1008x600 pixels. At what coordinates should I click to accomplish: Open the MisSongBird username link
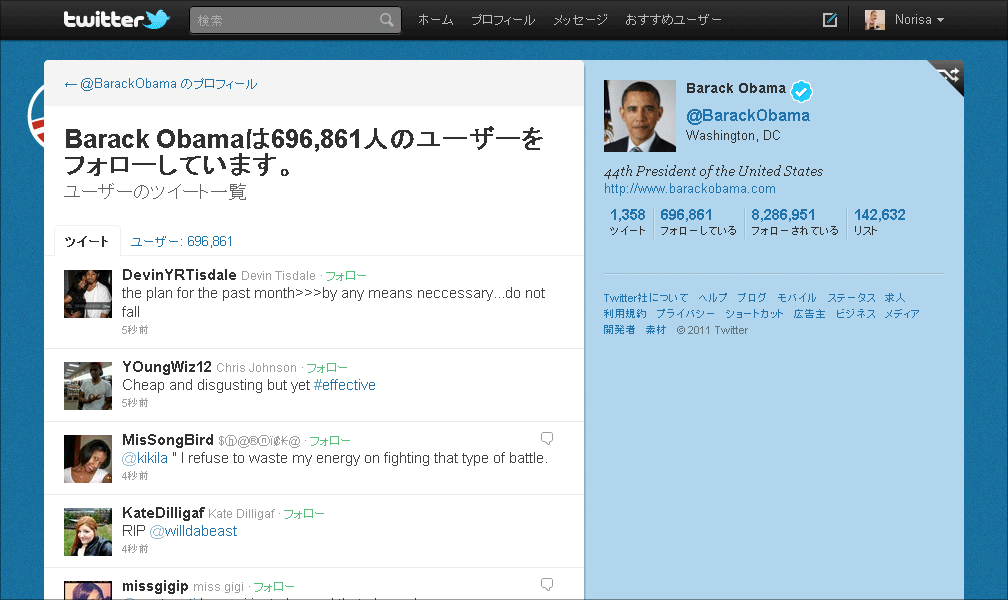(168, 440)
